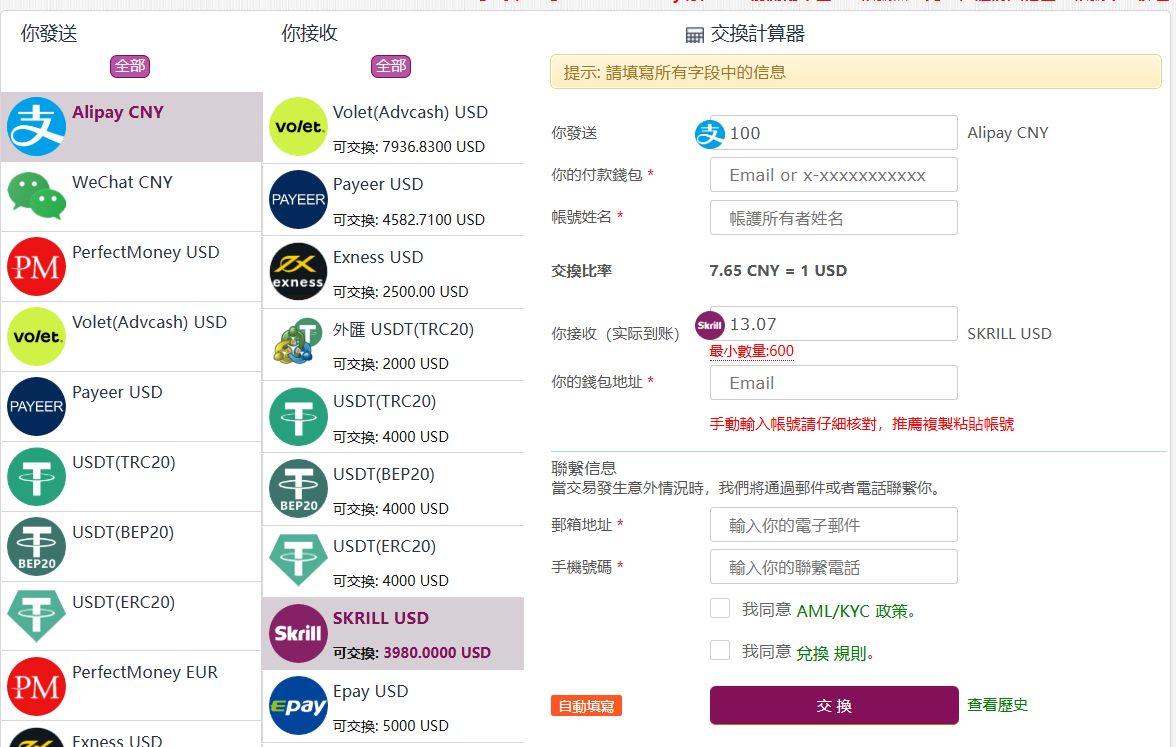Pick the Epay USD icon
This screenshot has height=747, width=1176.
coord(298,706)
